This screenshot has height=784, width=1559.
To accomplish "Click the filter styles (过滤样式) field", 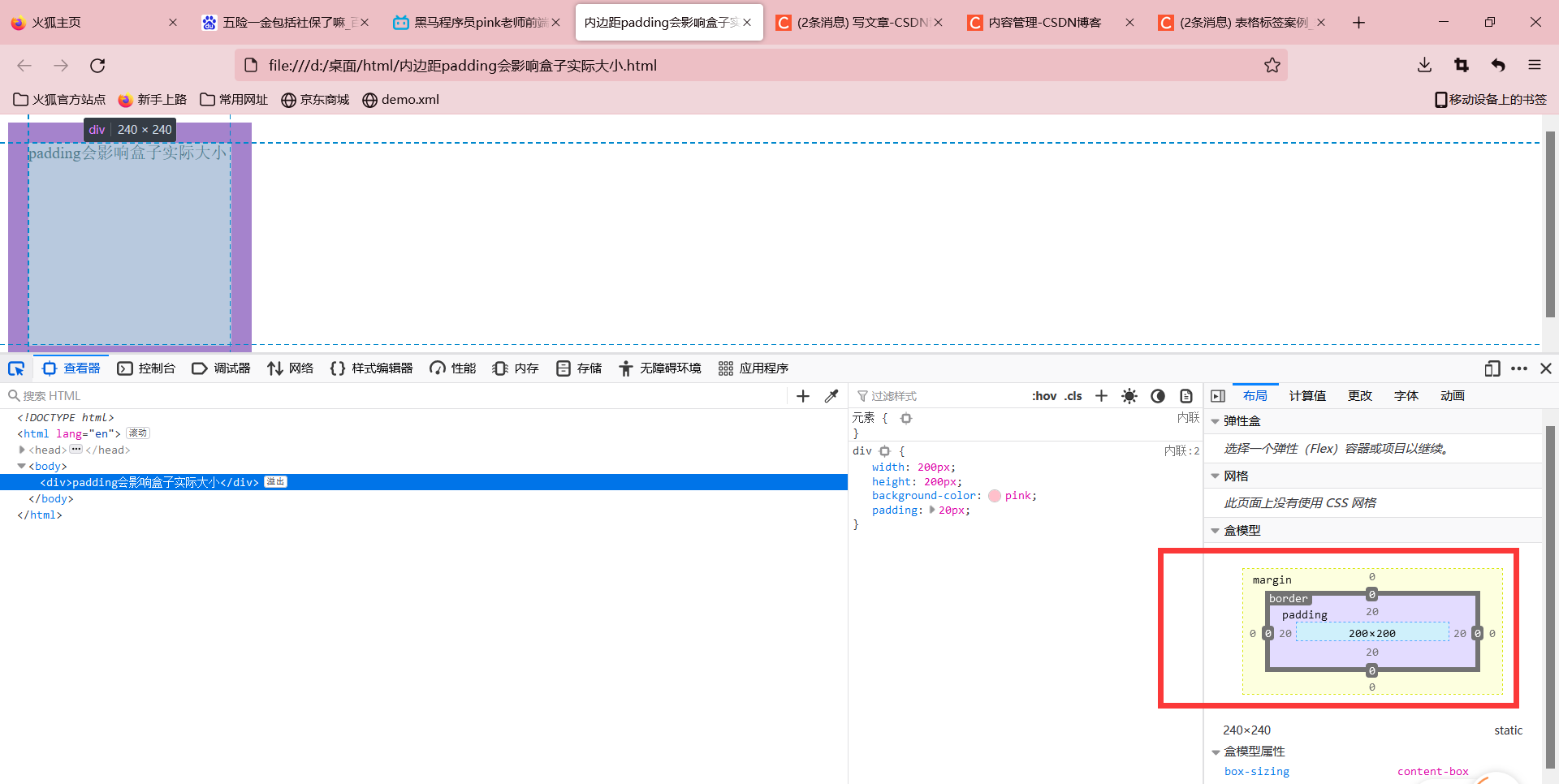I will click(938, 396).
